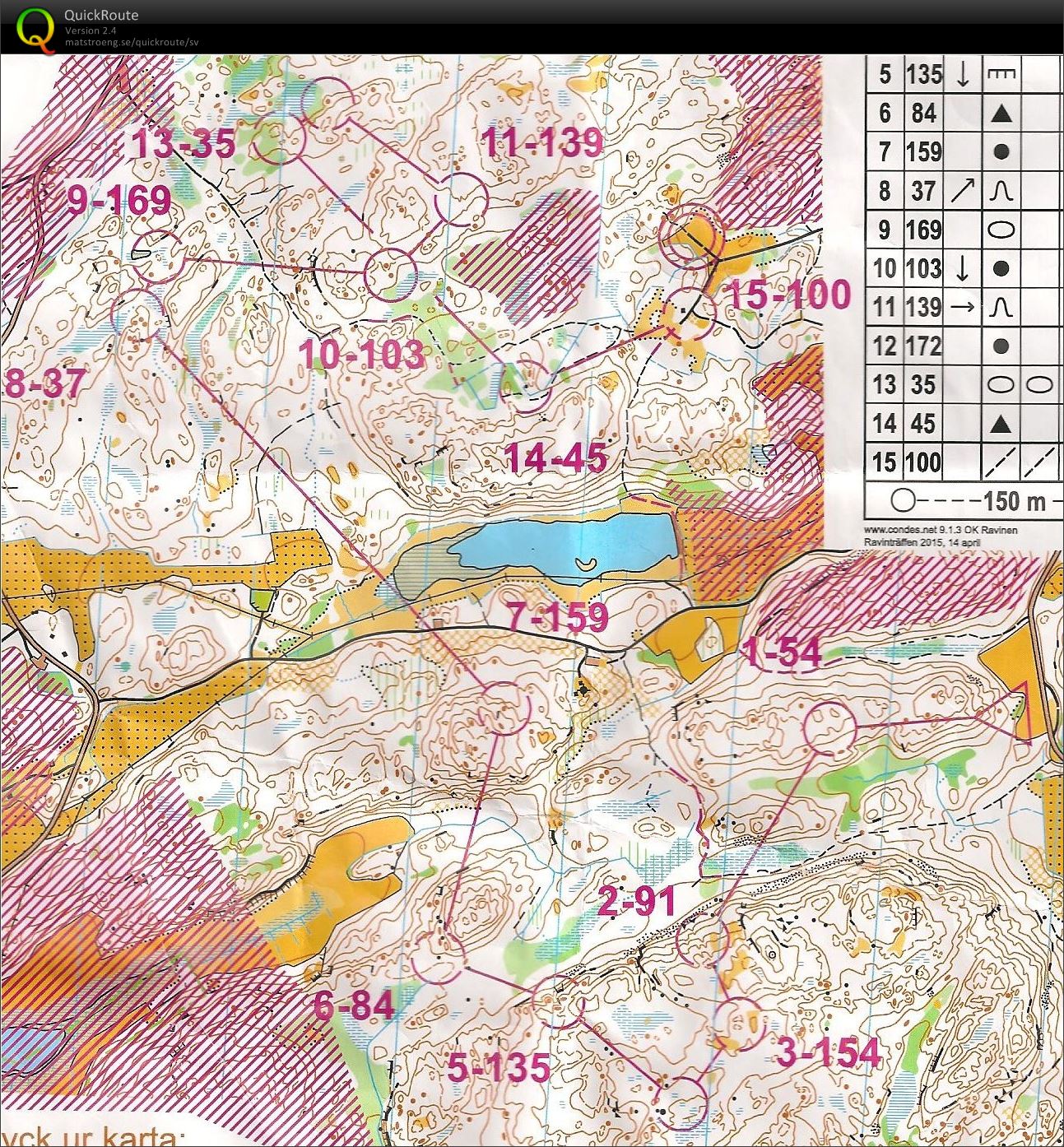The image size is (1064, 1147).
Task: Select the '6-84' control label on map
Action: click(x=354, y=1005)
